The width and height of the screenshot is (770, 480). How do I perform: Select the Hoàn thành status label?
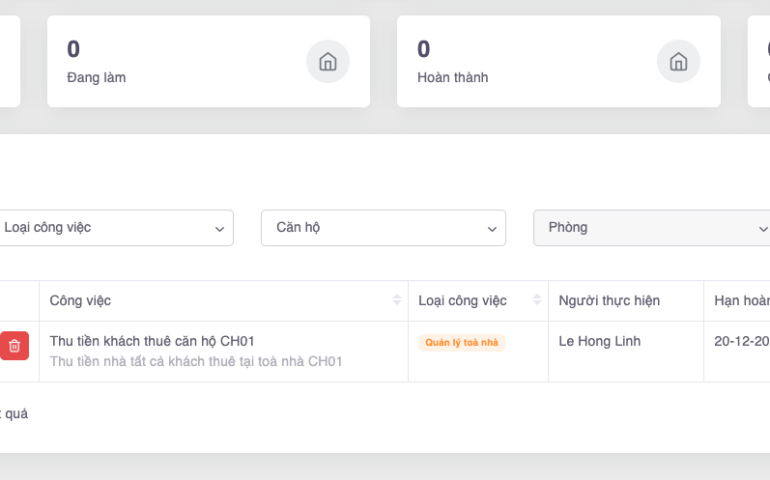(452, 77)
